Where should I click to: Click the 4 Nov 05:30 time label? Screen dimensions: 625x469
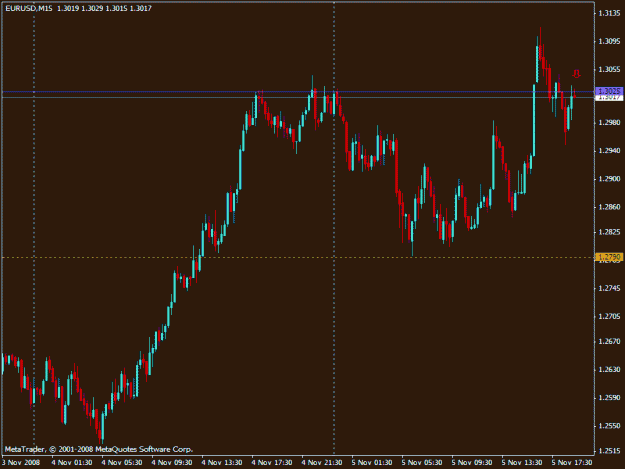pos(122,463)
